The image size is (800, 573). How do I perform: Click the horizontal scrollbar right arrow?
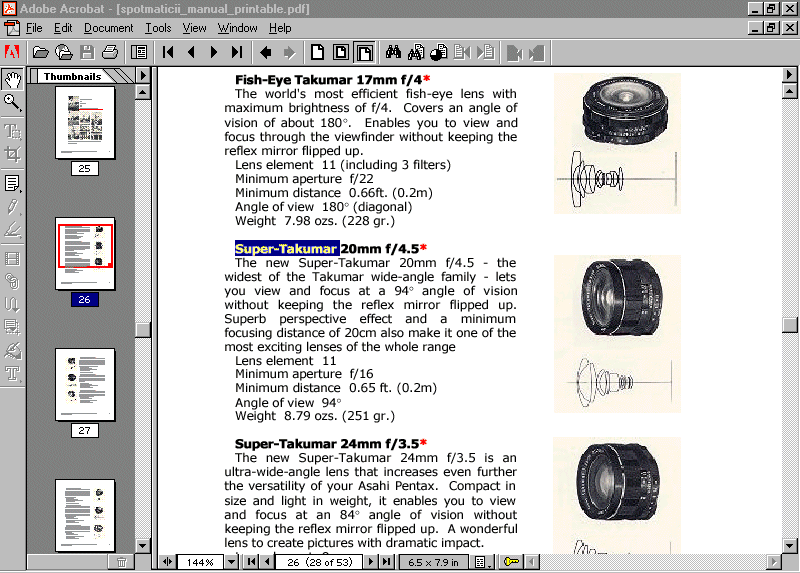(x=774, y=562)
